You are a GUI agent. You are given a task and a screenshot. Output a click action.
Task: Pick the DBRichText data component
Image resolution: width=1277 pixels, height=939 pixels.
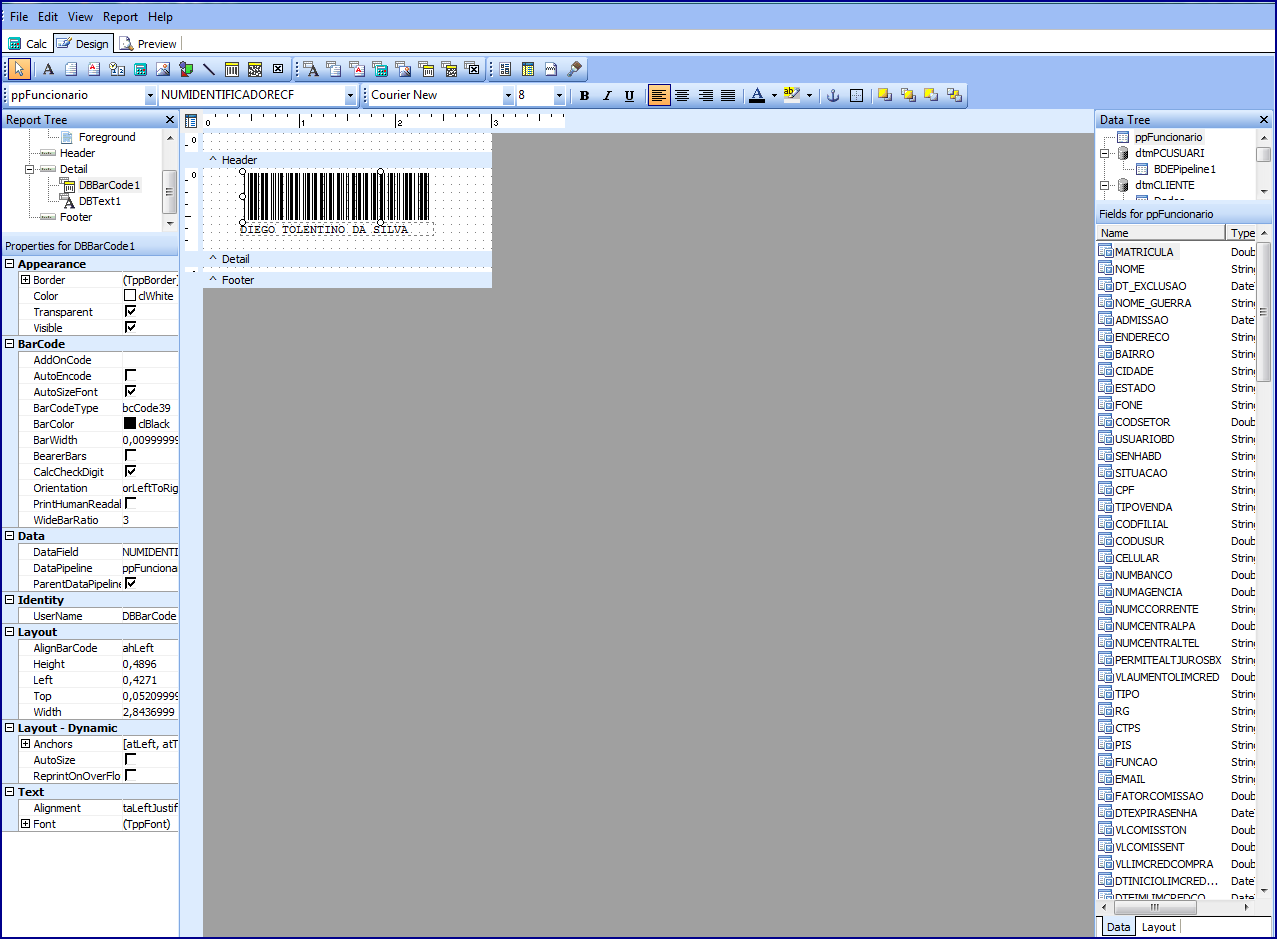coord(357,69)
